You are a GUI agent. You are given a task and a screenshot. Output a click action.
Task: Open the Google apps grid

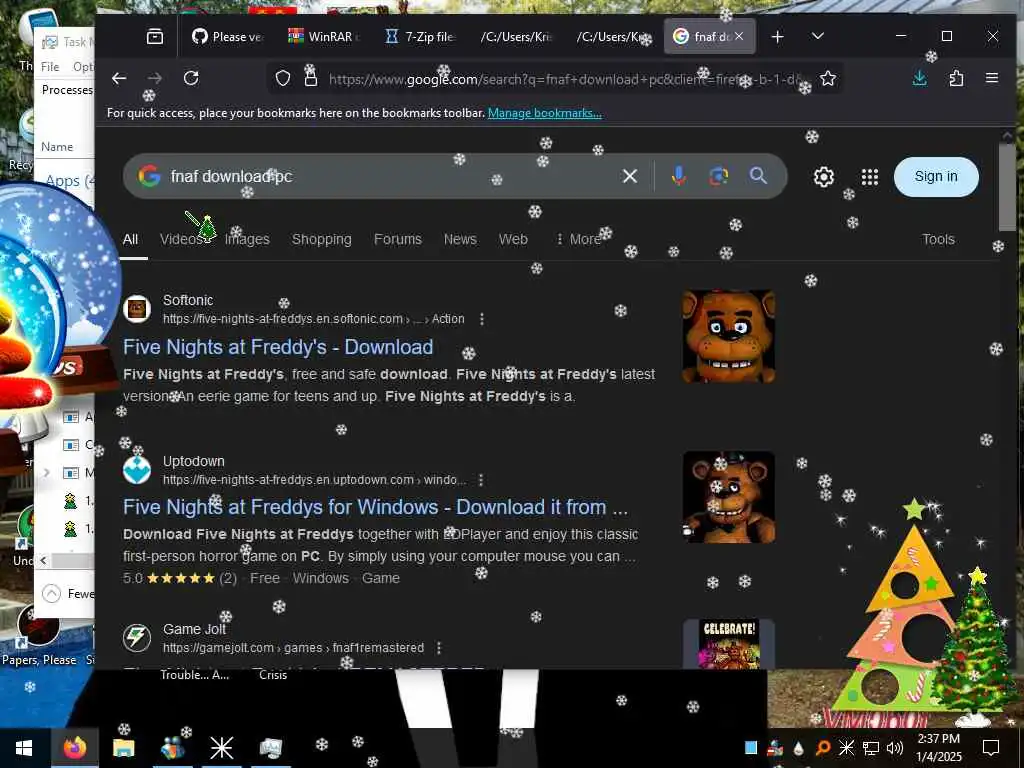click(870, 177)
